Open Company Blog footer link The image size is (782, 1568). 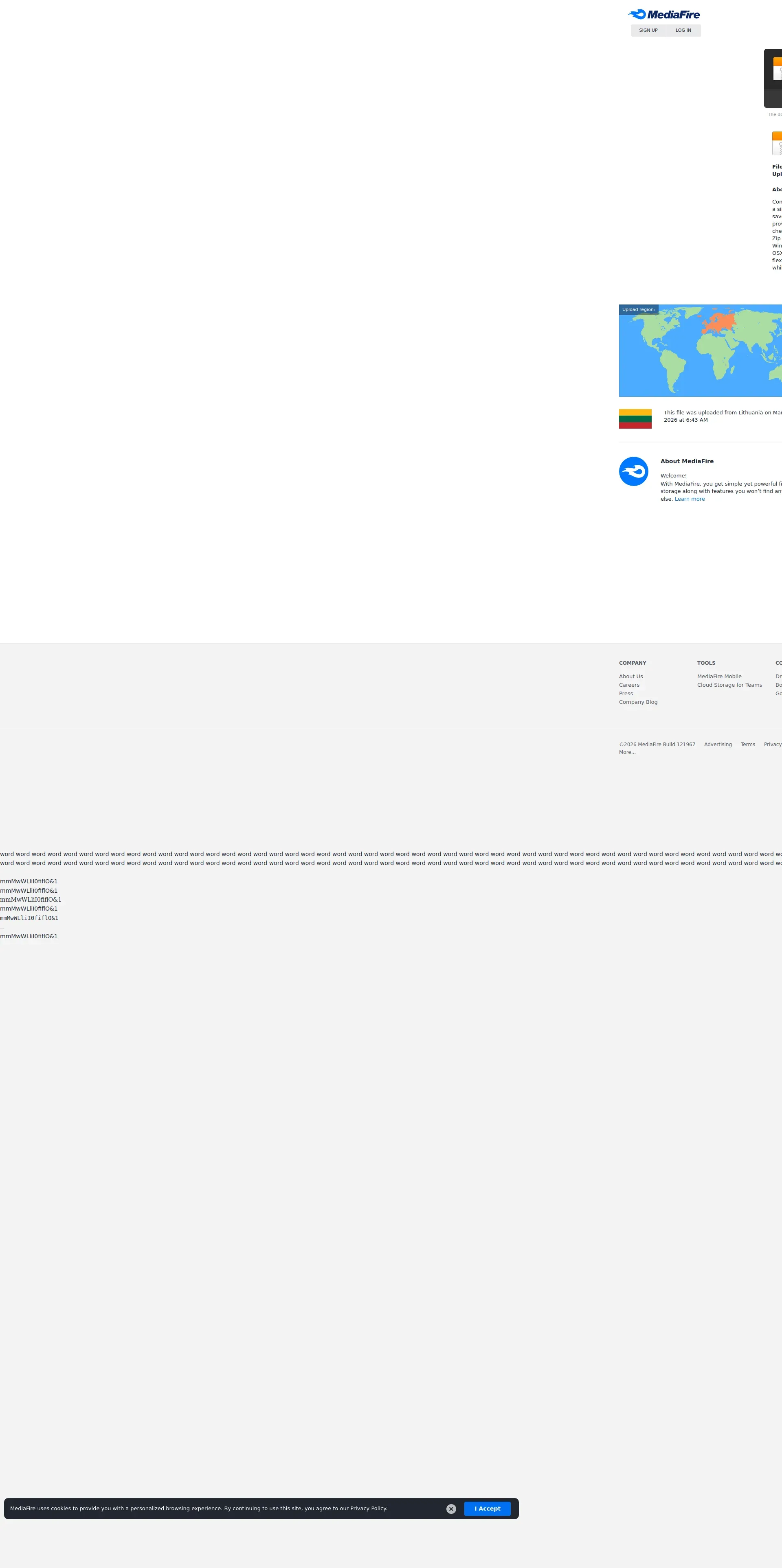[638, 702]
